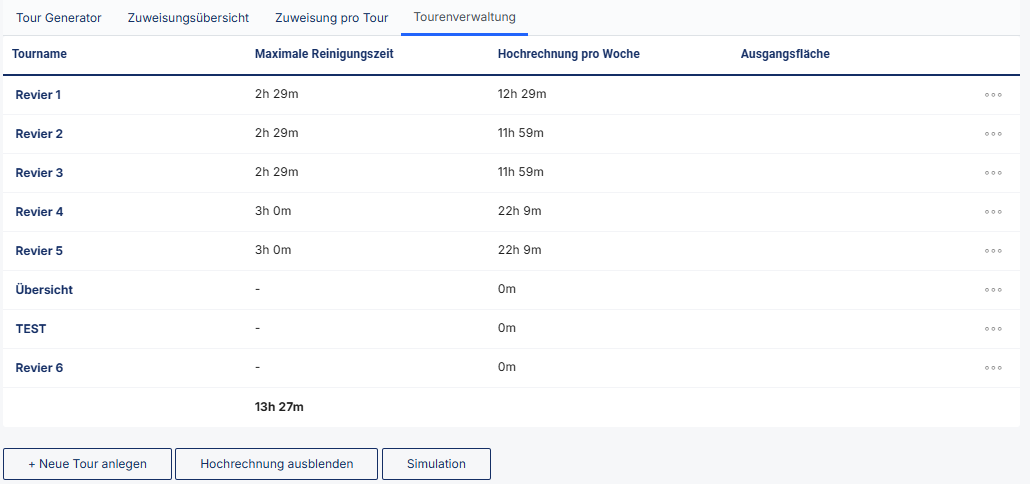Open the Revier 1 tour link
The width and height of the screenshot is (1030, 484).
coord(38,95)
